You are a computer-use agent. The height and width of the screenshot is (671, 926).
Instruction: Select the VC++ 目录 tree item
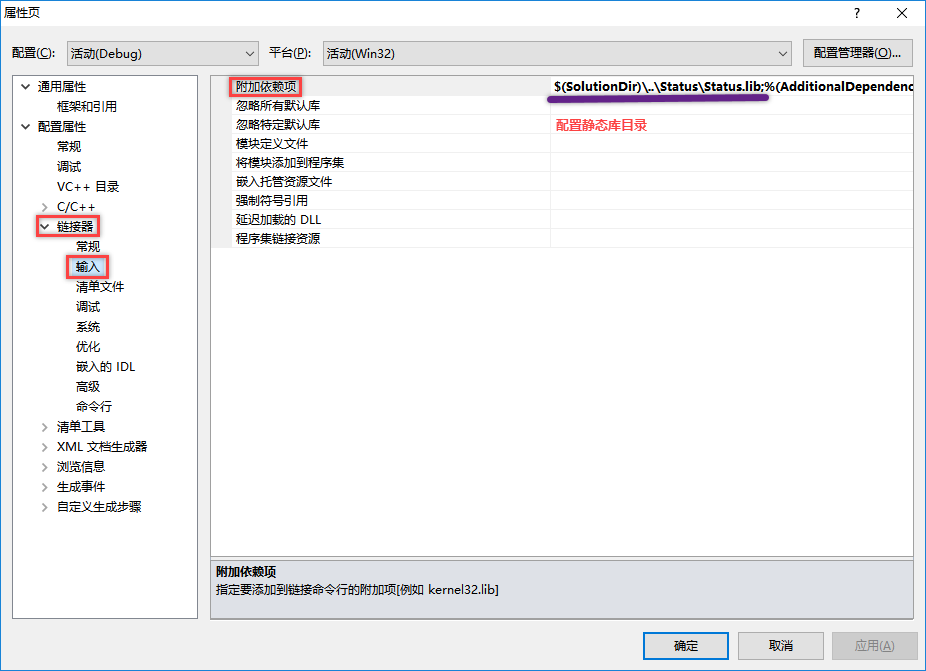[x=88, y=187]
